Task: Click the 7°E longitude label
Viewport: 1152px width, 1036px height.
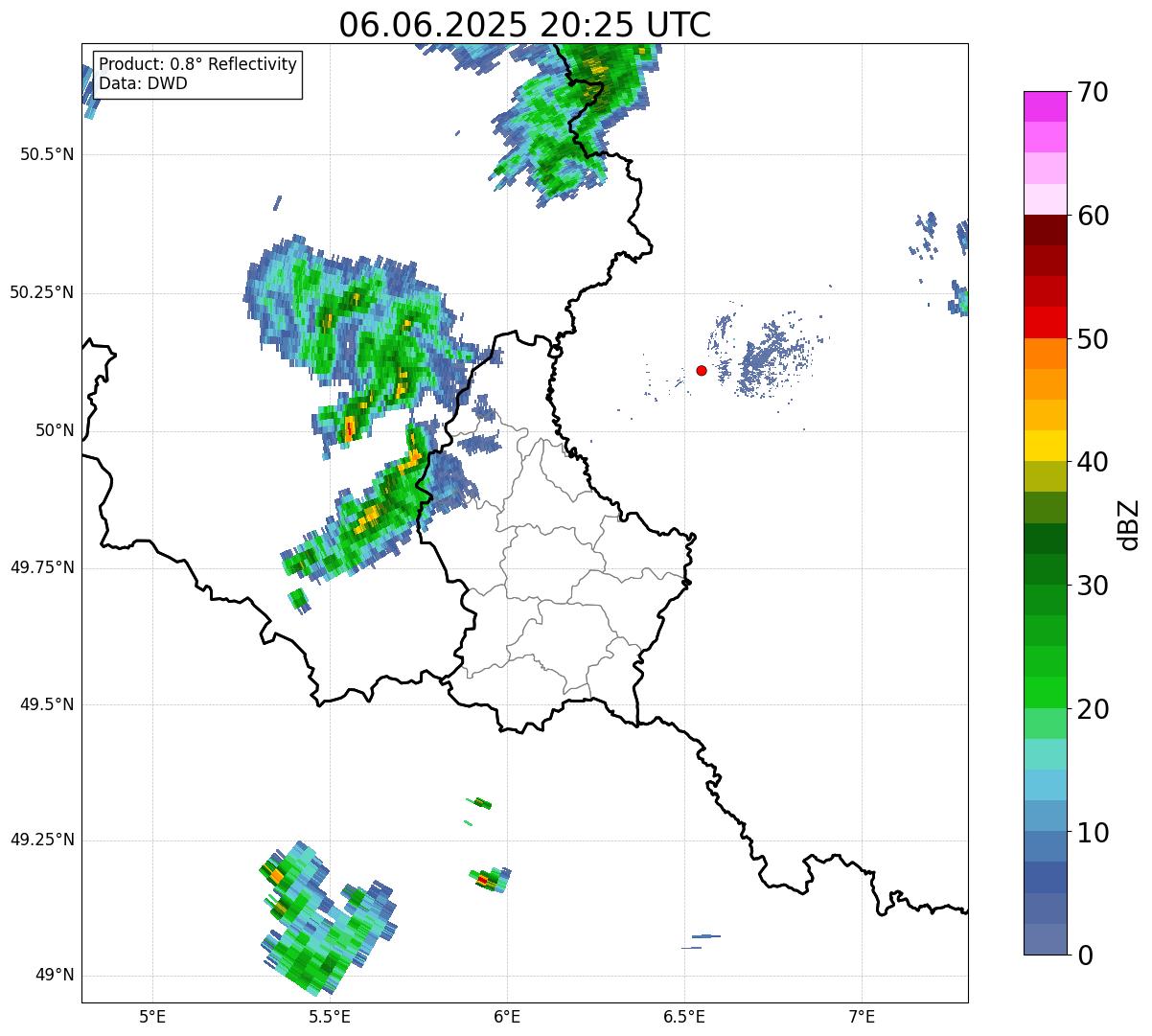Action: tap(862, 1016)
